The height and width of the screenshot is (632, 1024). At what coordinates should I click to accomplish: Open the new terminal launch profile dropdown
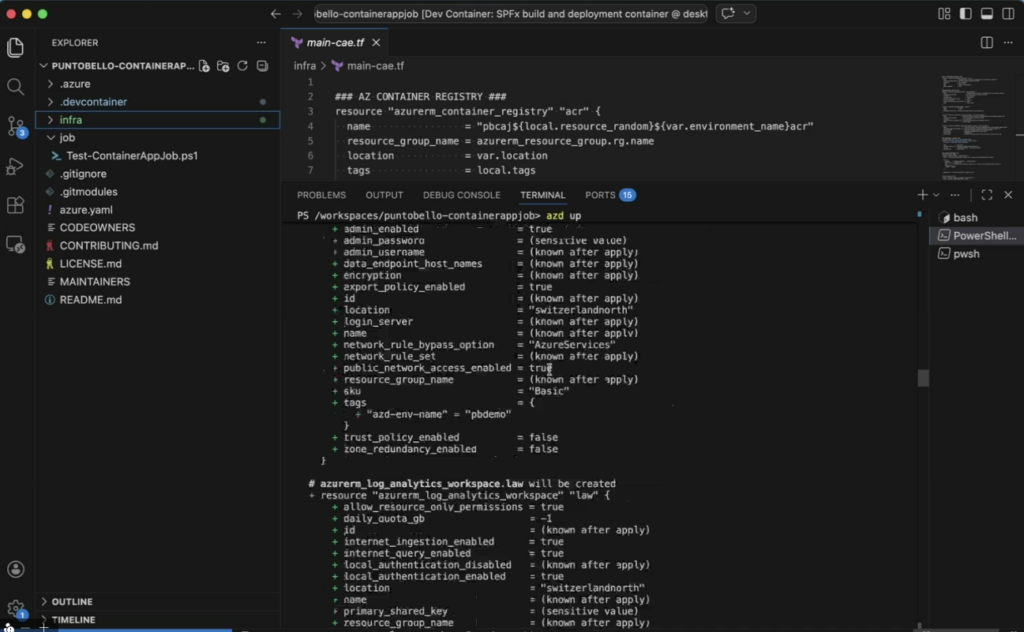936,195
